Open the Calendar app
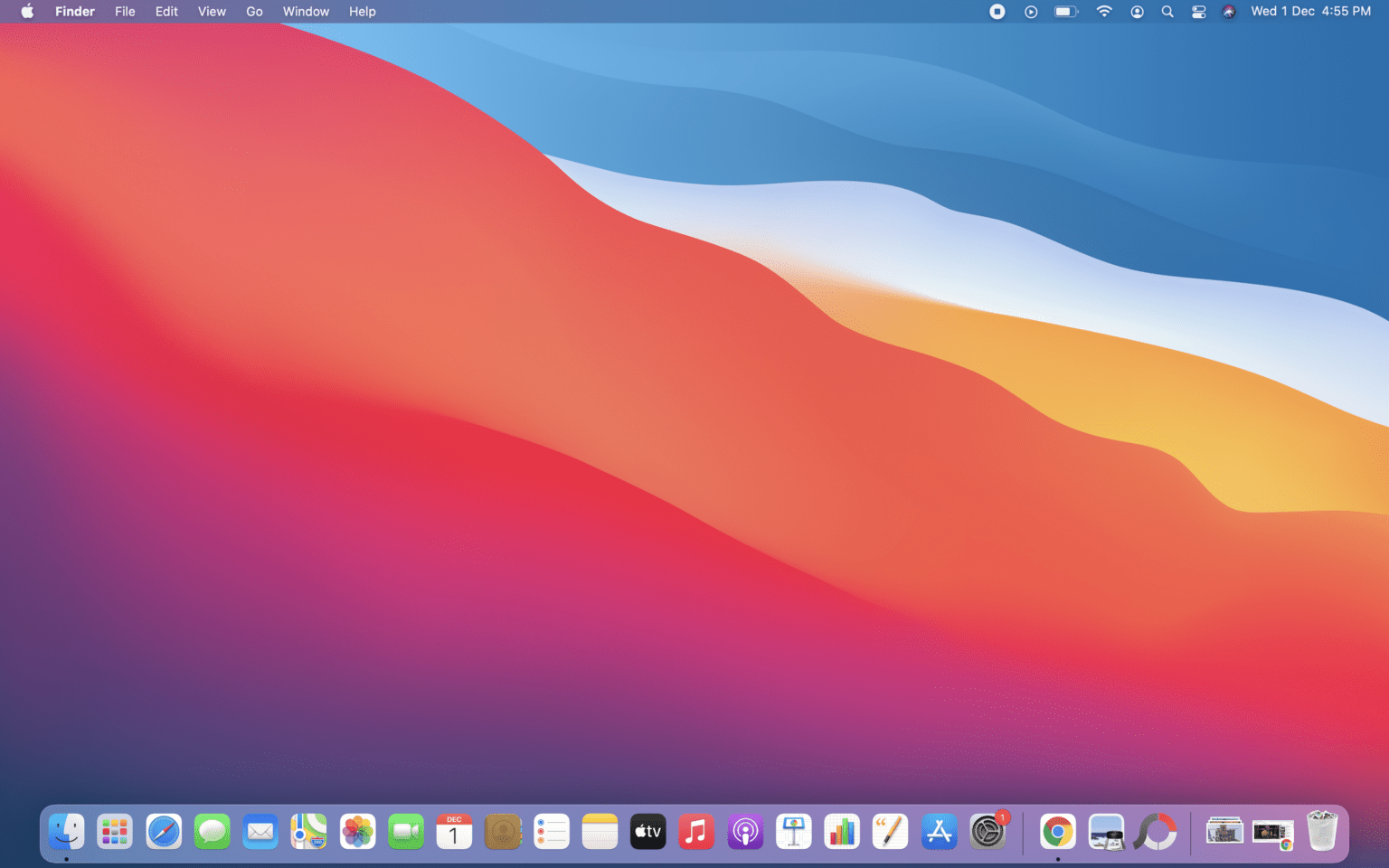The height and width of the screenshot is (868, 1389). [454, 831]
